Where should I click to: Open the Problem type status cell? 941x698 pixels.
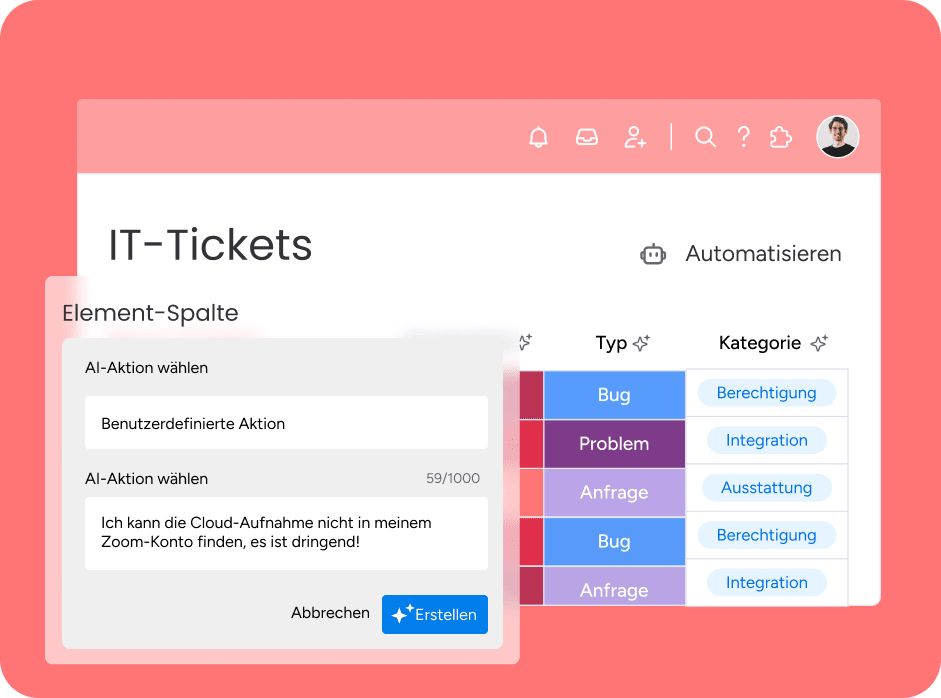click(614, 444)
